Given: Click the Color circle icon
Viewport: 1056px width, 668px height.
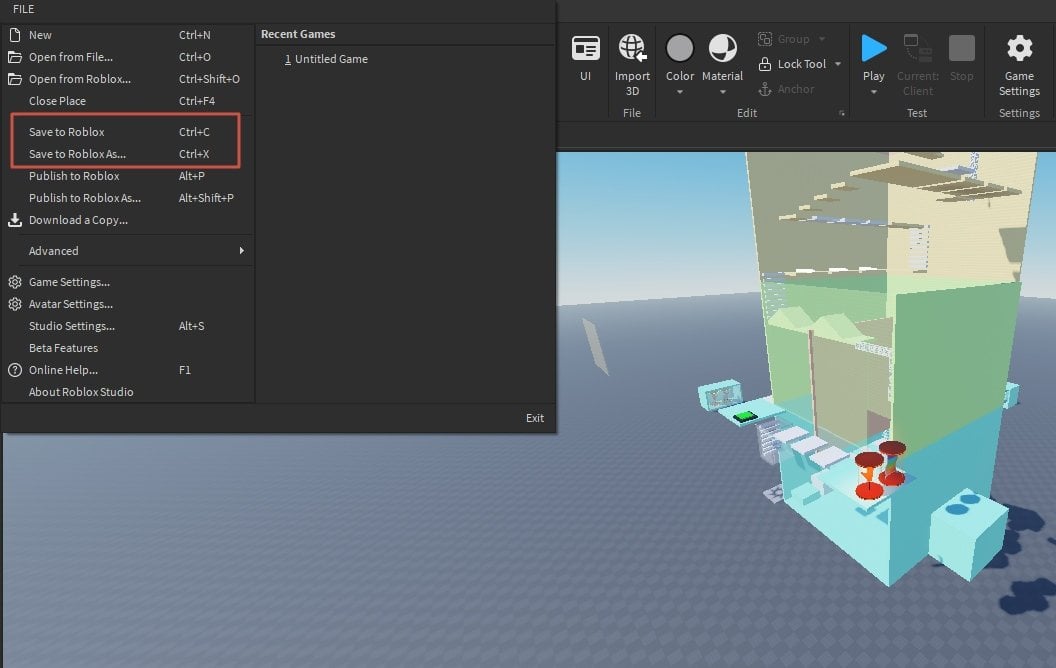Looking at the screenshot, I should click(x=680, y=48).
